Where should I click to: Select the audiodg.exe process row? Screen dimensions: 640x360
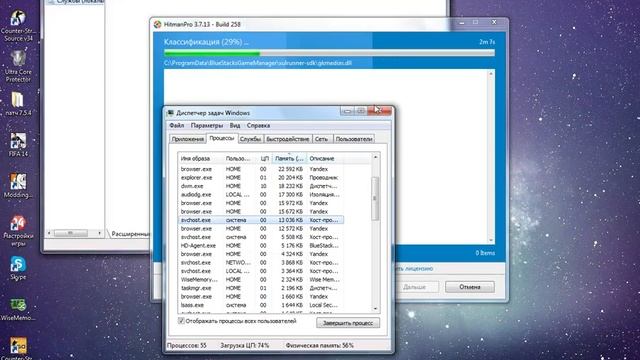pyautogui.click(x=260, y=195)
